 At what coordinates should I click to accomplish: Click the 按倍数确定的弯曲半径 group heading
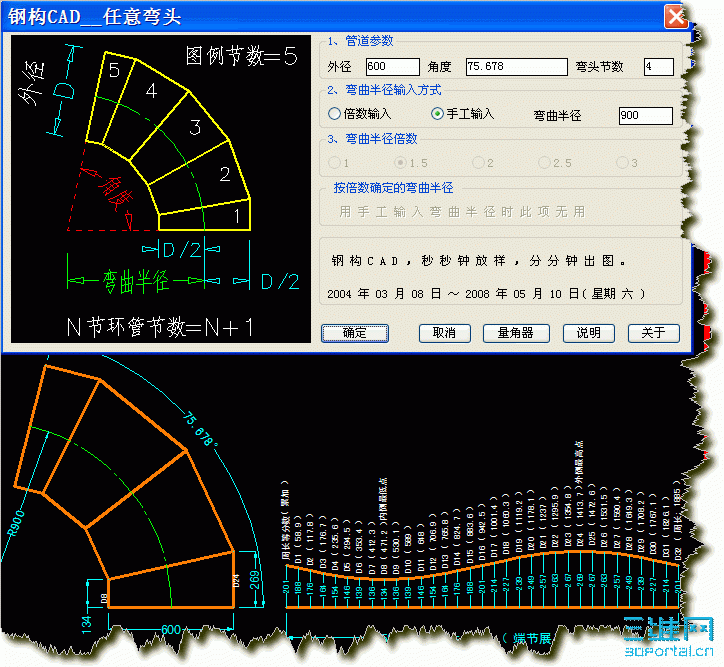[x=393, y=188]
